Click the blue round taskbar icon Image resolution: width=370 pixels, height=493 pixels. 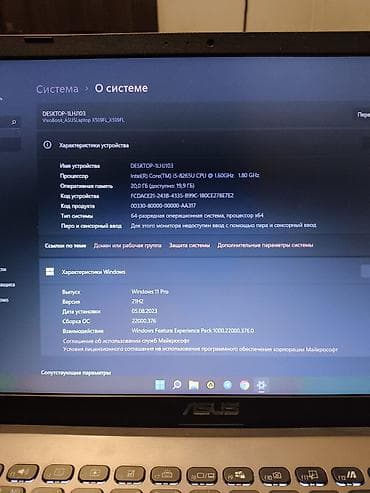pos(228,385)
